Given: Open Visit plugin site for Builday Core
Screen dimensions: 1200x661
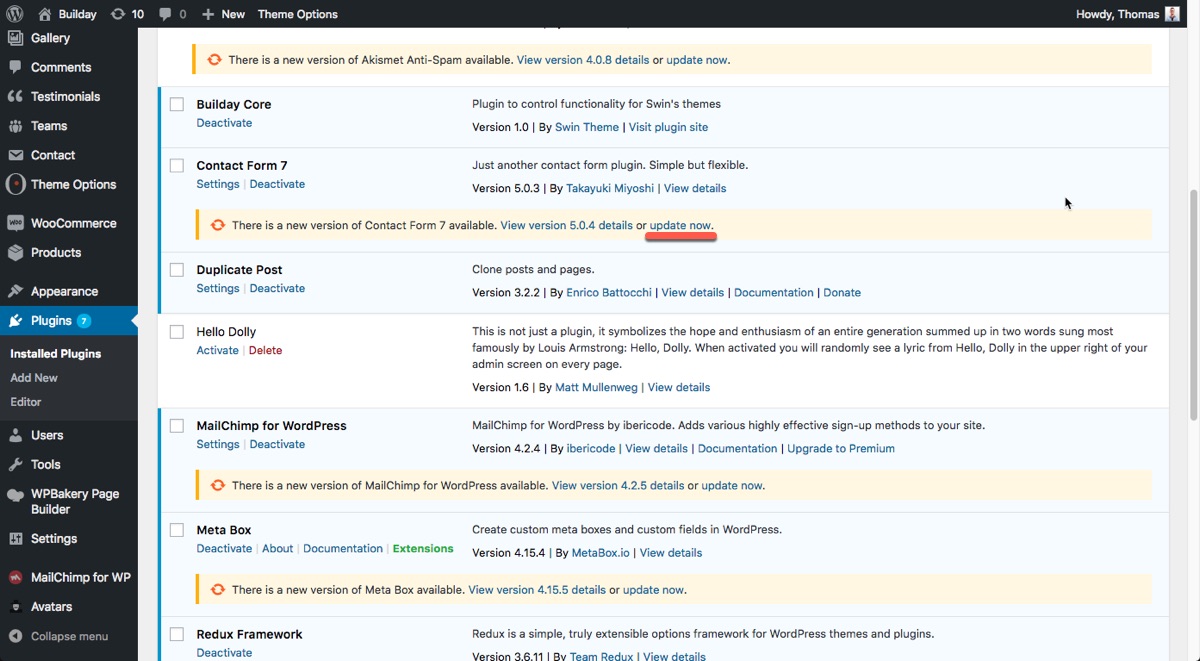Looking at the screenshot, I should [668, 127].
